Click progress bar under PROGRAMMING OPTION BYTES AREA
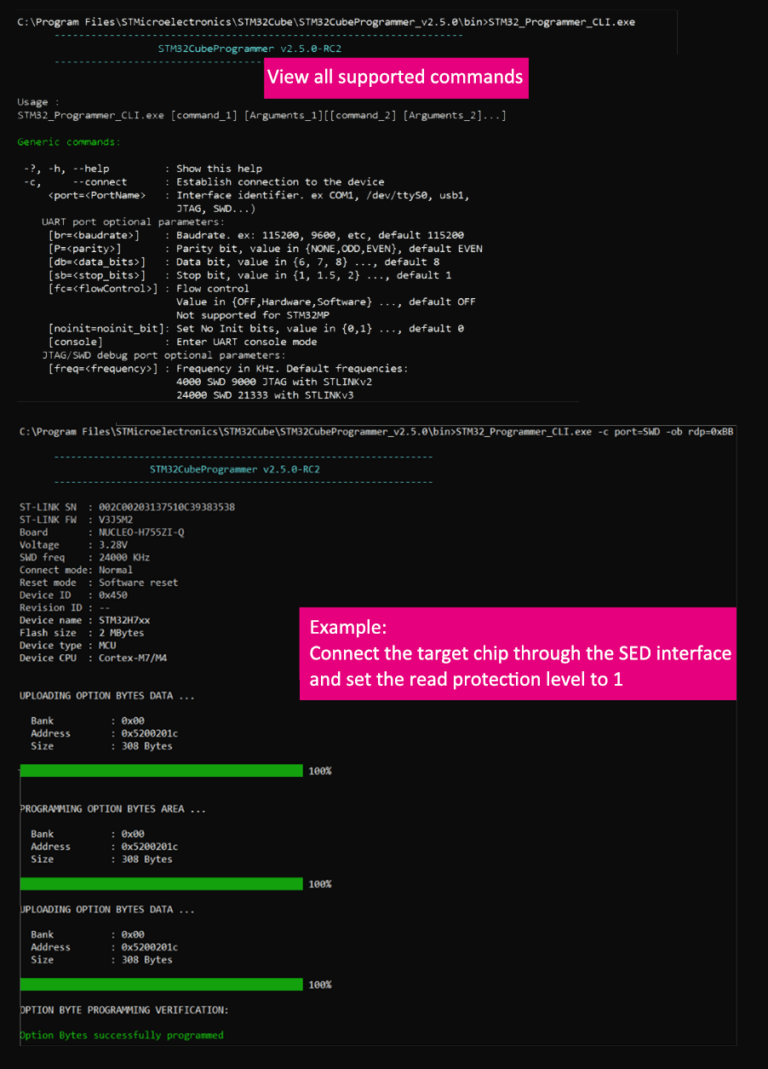Image resolution: width=768 pixels, height=1069 pixels. pyautogui.click(x=161, y=883)
